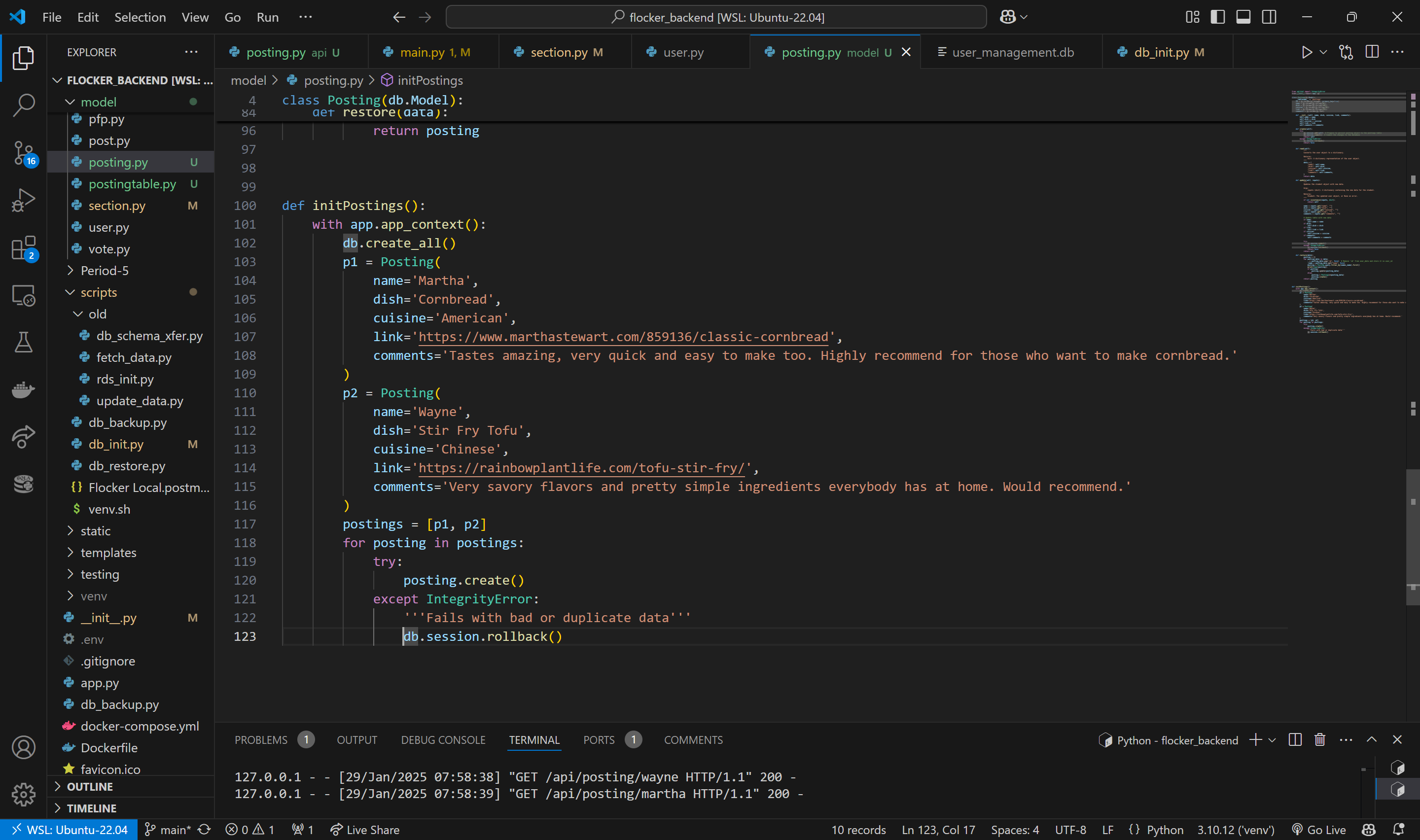The width and height of the screenshot is (1420, 840).
Task: Click the Git branch indicator 'main*'
Action: point(170,829)
